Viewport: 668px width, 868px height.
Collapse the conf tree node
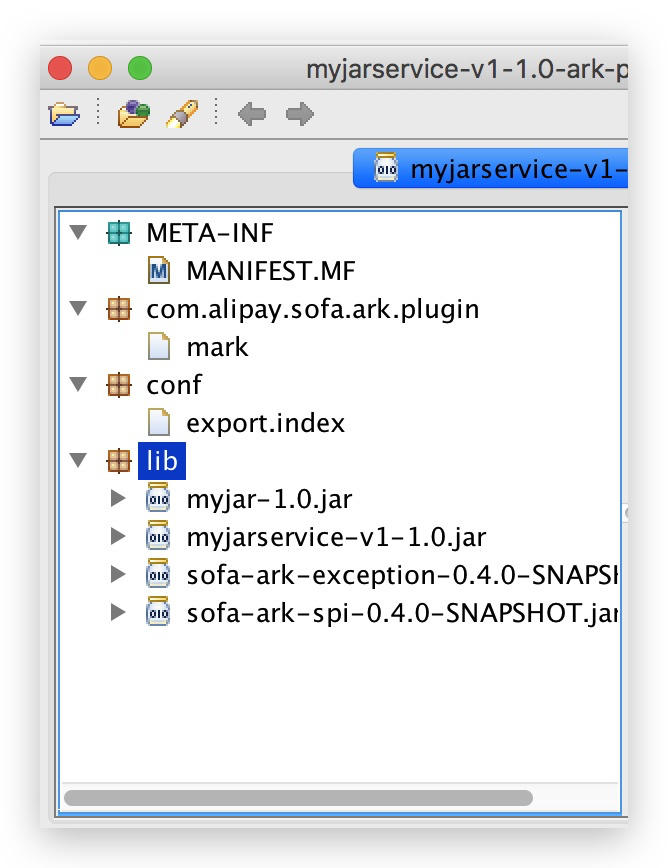tap(79, 384)
